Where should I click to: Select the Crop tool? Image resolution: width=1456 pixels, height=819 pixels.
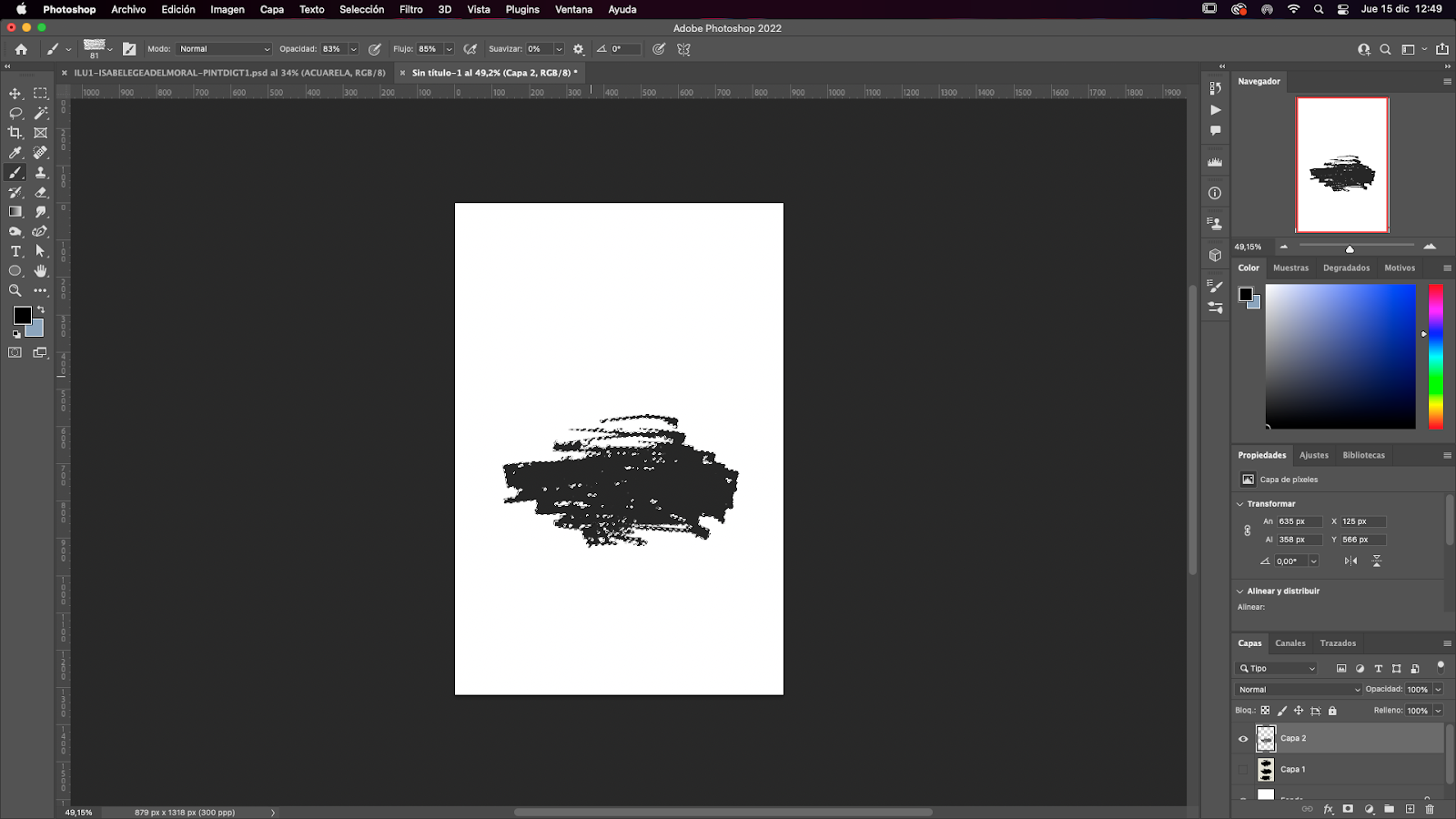(x=15, y=133)
